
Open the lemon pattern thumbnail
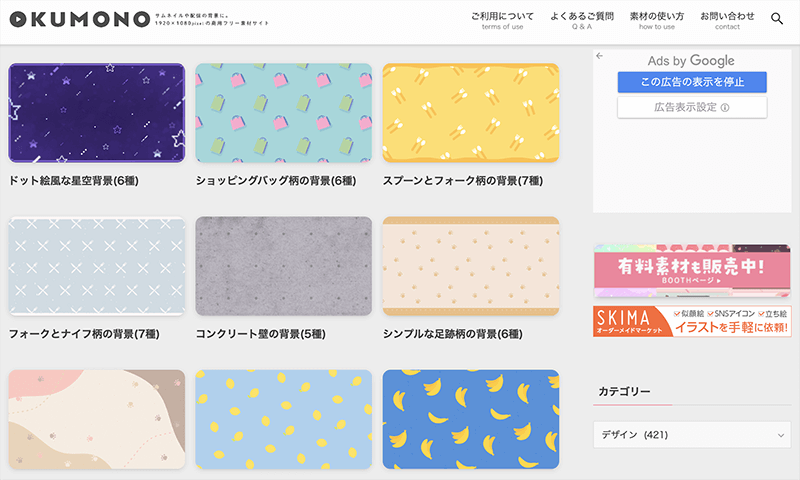tap(284, 419)
